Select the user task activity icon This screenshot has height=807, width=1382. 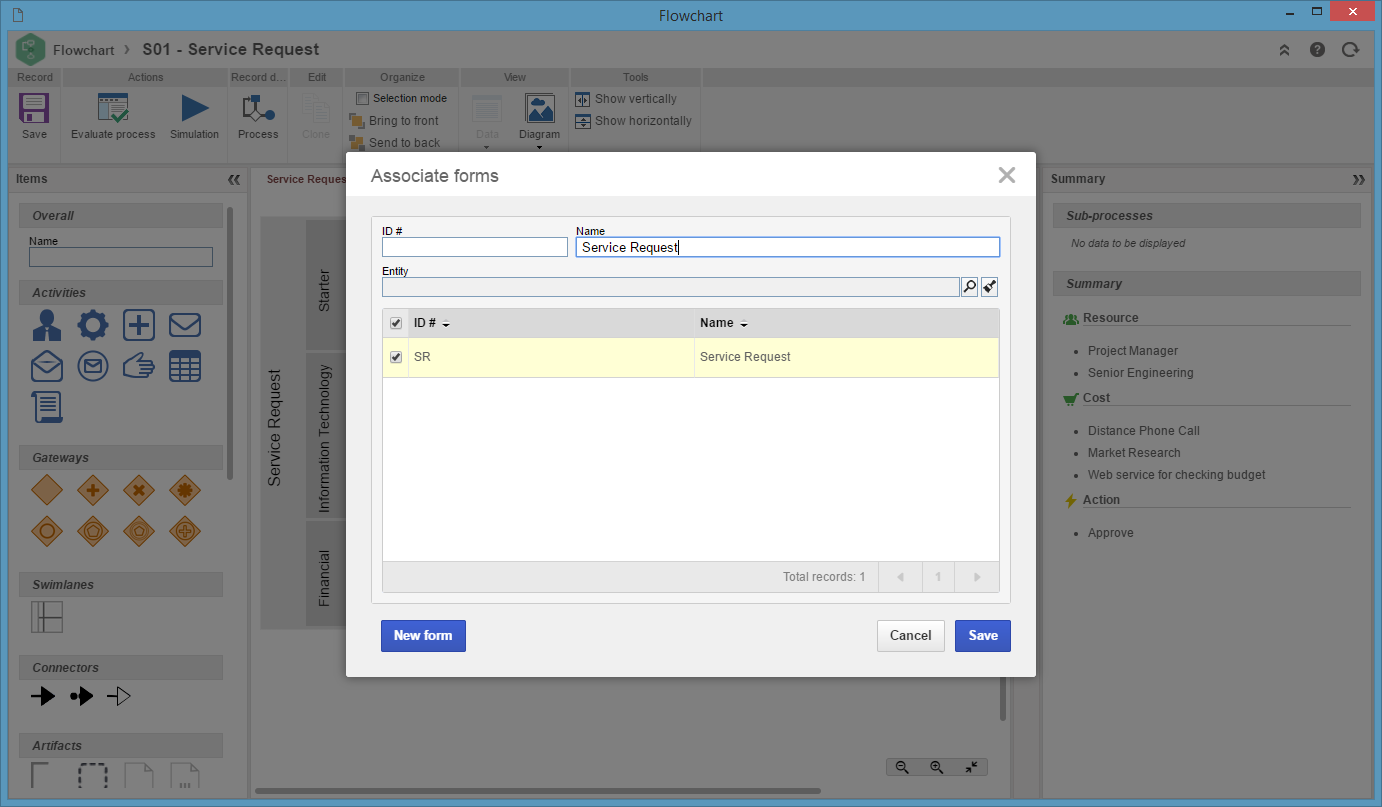point(47,325)
